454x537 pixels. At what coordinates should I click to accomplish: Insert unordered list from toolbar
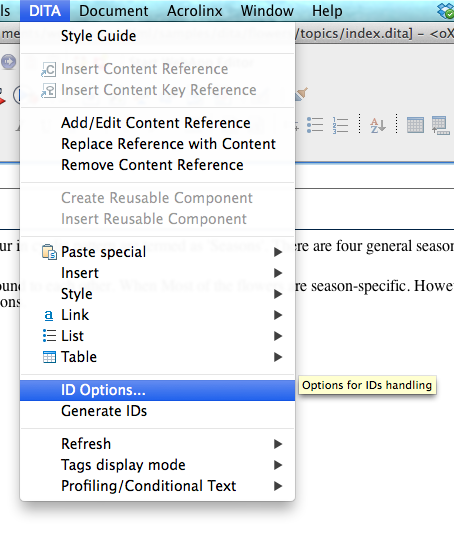(x=315, y=125)
